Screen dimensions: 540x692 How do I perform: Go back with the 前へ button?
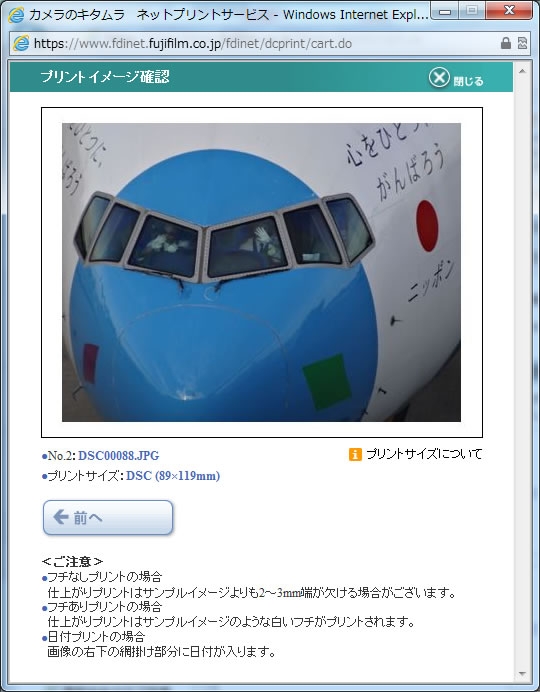(108, 518)
